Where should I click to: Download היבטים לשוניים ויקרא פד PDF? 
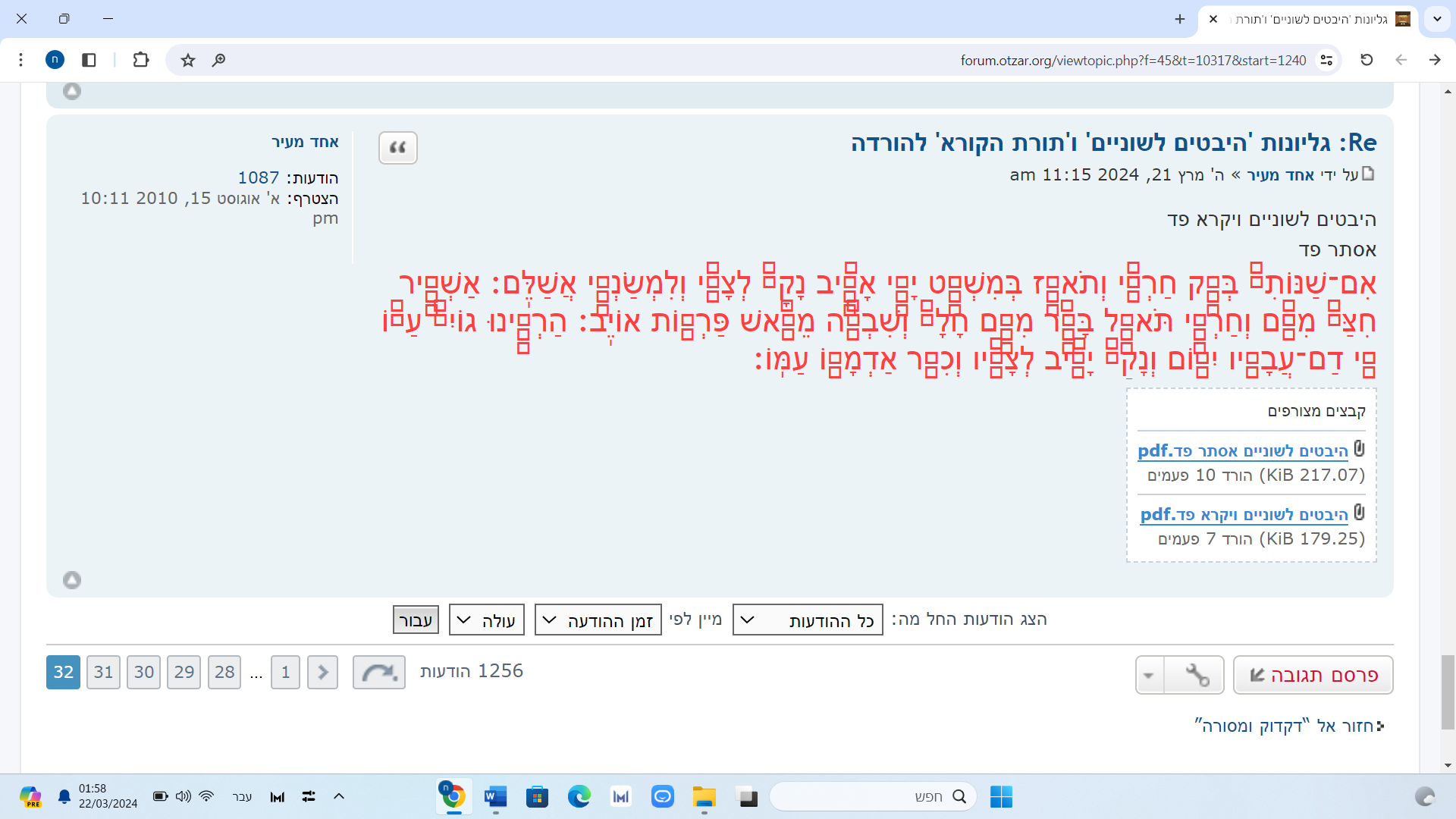pyautogui.click(x=1243, y=514)
